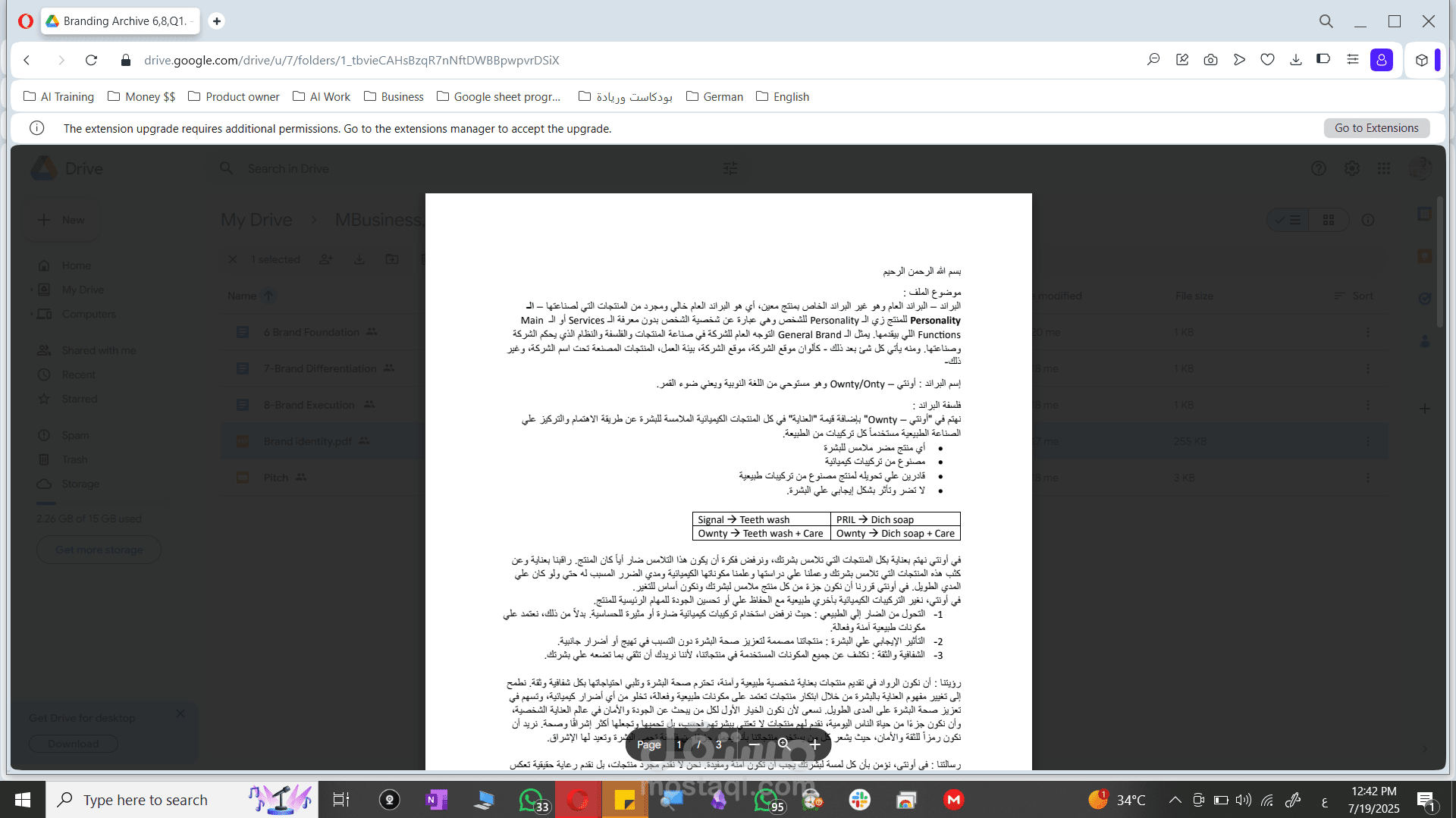Open the taskbar clock and date
The image size is (1456, 818).
[1373, 800]
